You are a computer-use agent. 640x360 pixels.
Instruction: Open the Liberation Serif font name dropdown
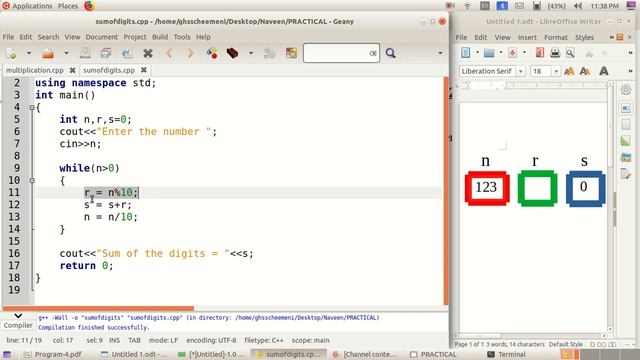(520, 71)
